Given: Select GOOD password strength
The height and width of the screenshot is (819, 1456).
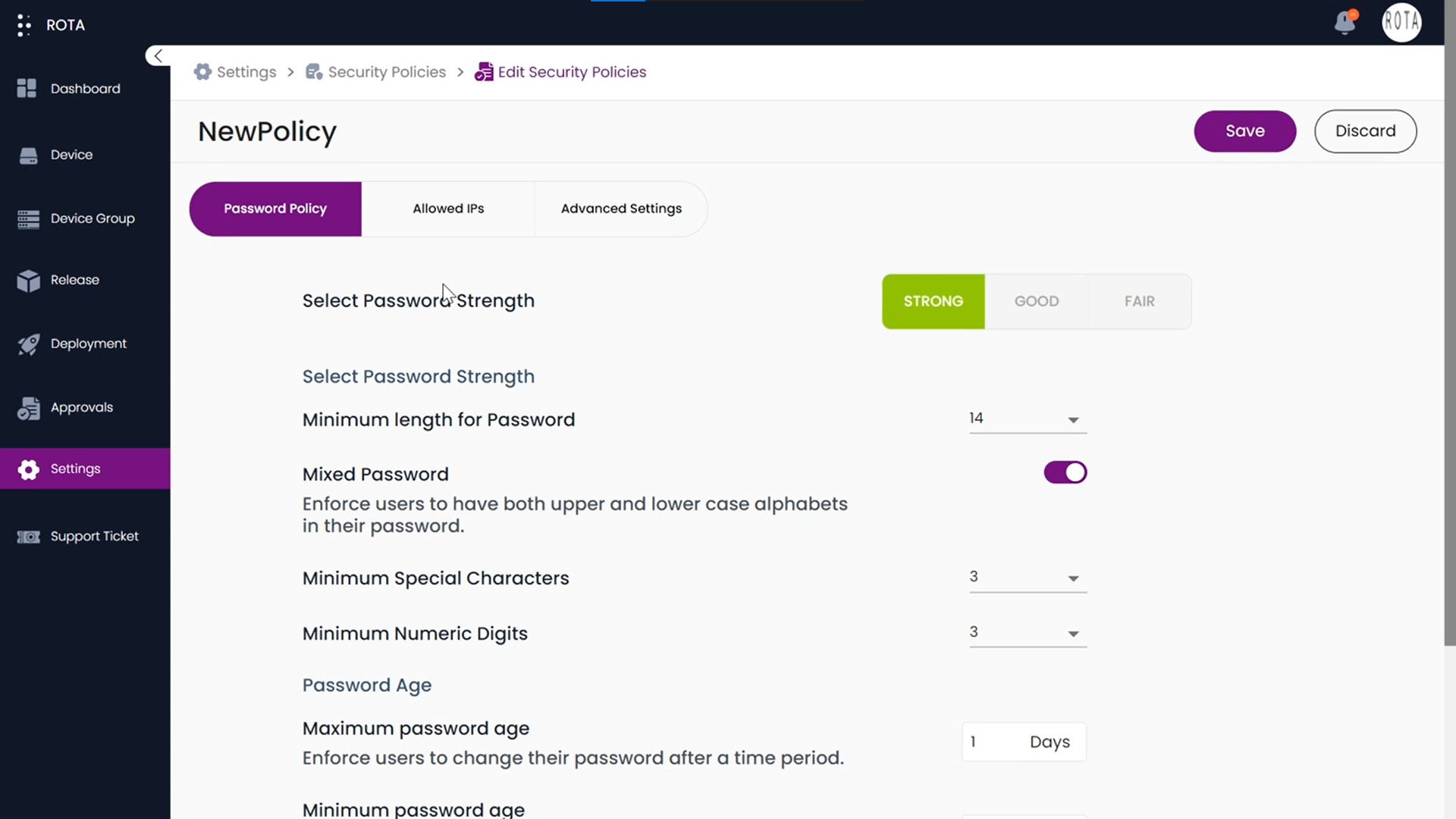Looking at the screenshot, I should click(1036, 301).
